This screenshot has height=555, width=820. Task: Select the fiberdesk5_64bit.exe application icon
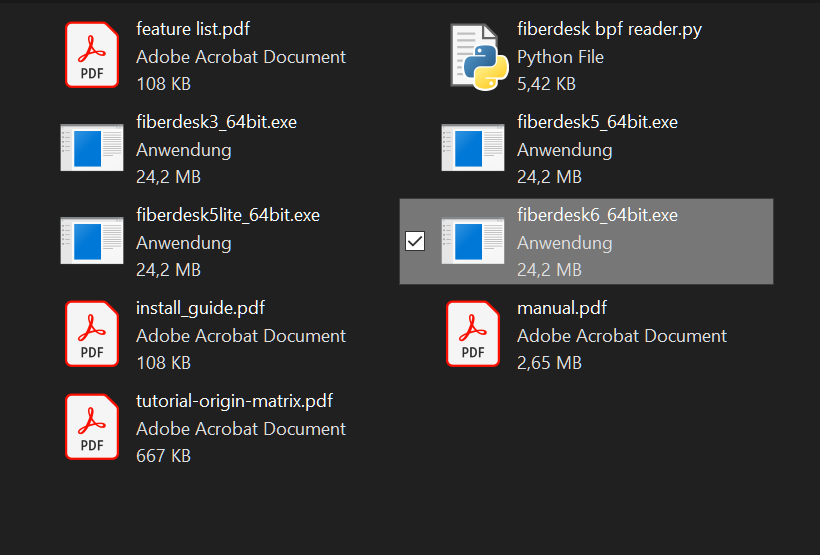coord(473,148)
